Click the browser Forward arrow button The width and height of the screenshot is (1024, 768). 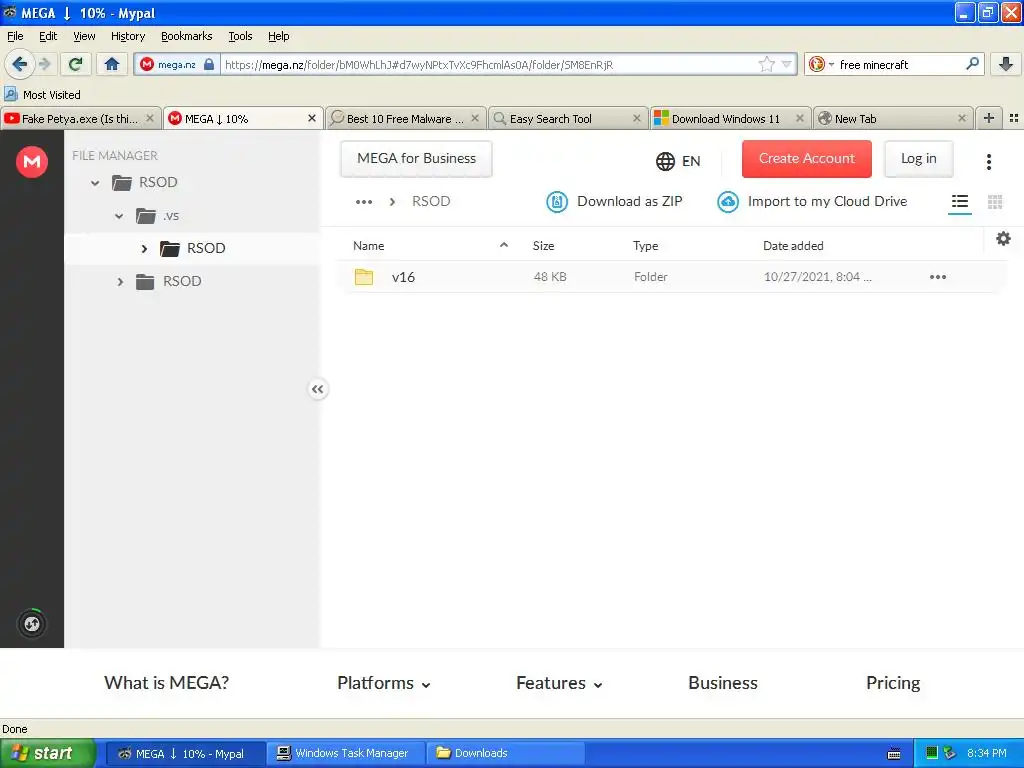point(44,64)
